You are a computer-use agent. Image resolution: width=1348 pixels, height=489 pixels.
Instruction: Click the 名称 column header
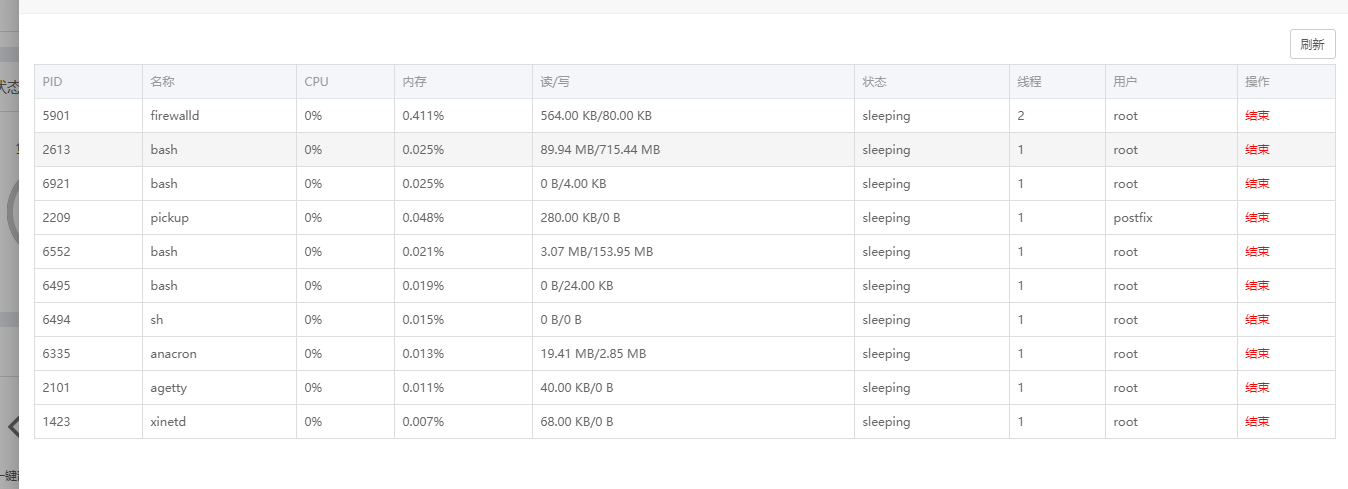tap(163, 82)
